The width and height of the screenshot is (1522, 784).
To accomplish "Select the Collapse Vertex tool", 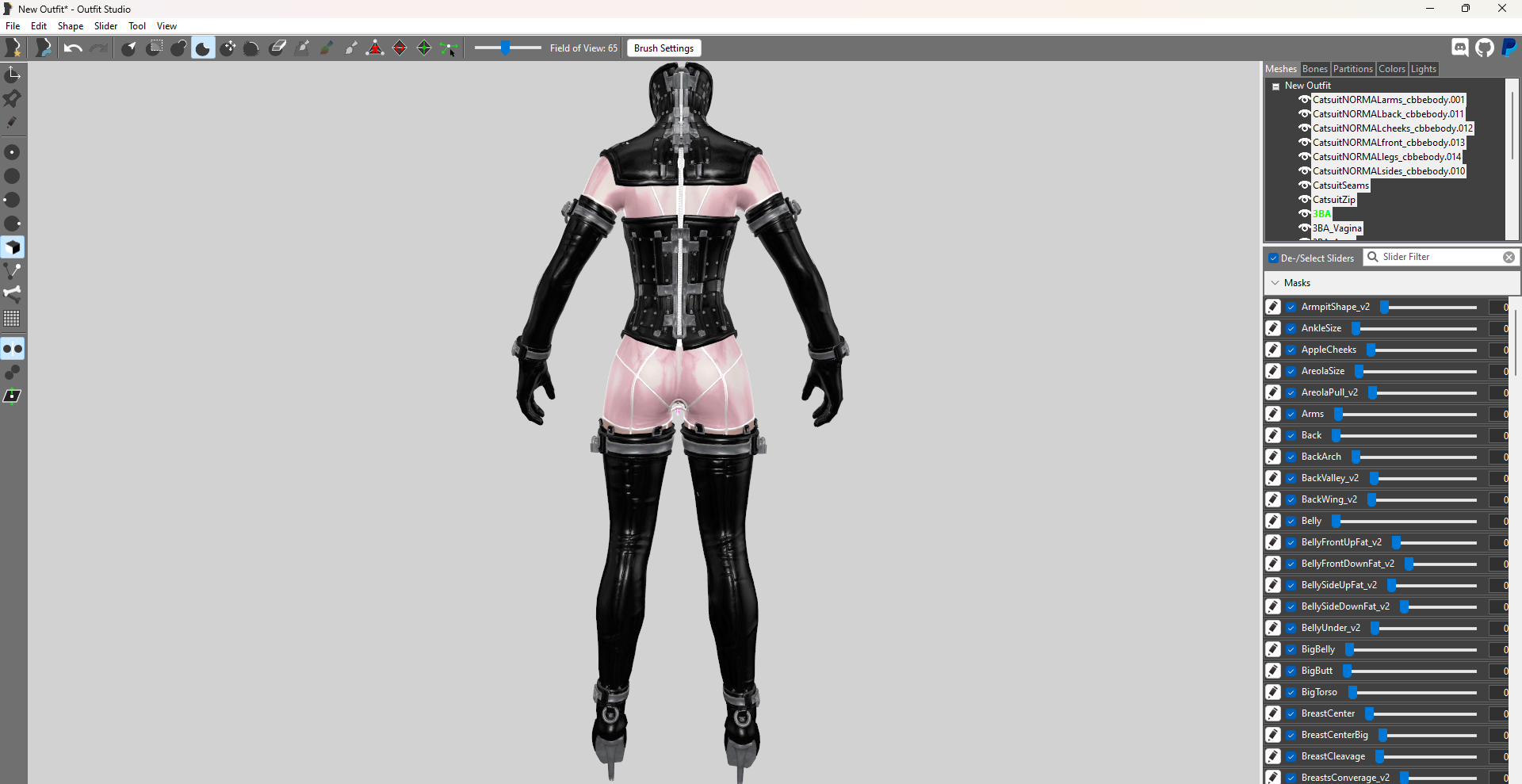I will point(375,48).
